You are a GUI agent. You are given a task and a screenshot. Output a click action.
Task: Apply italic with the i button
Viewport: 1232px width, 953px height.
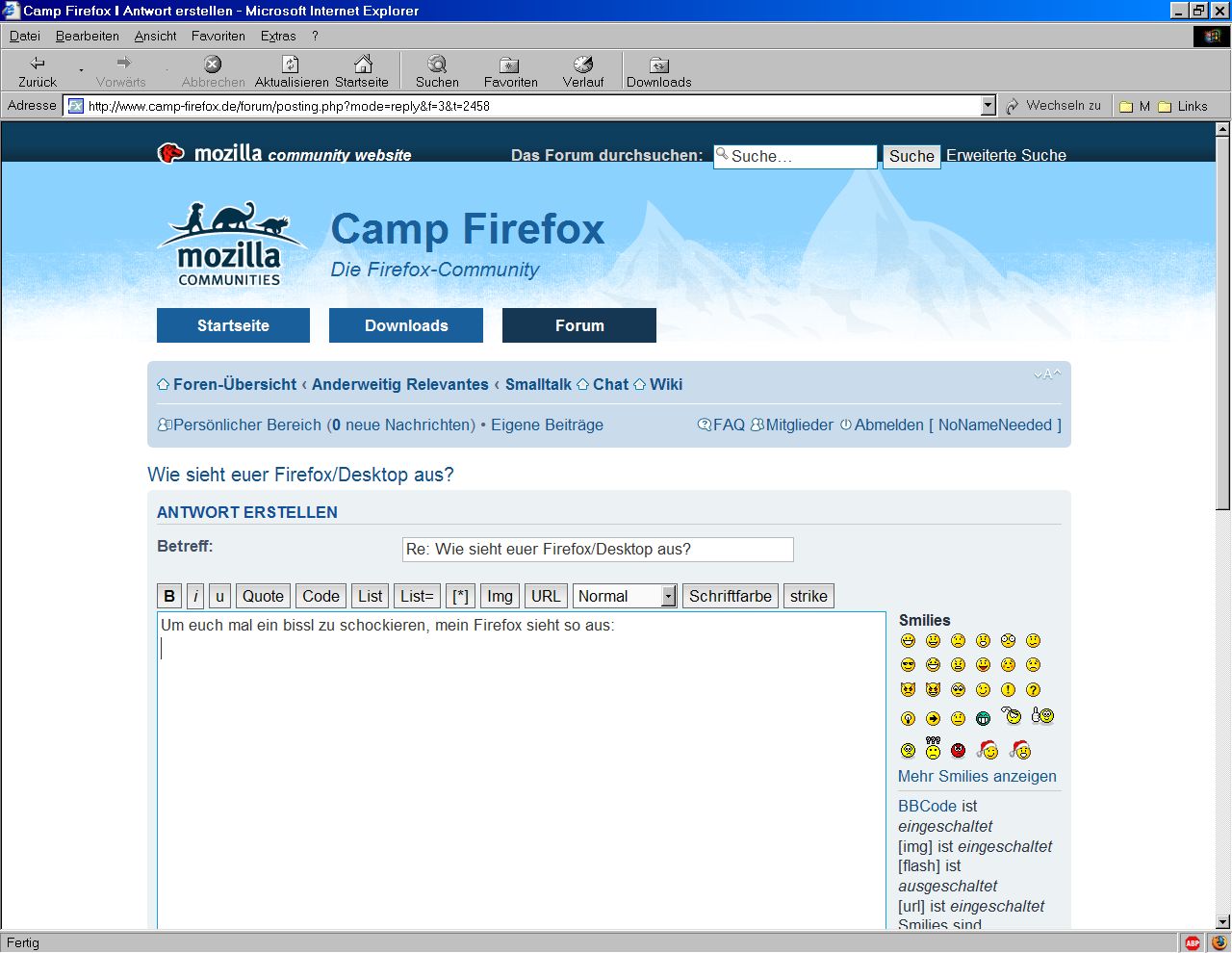pyautogui.click(x=195, y=596)
